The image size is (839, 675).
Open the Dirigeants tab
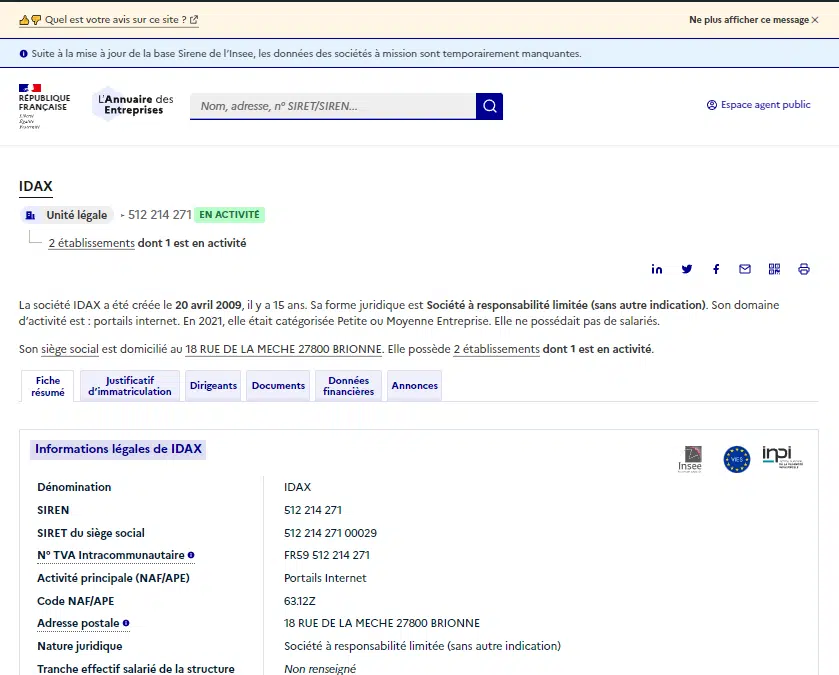[x=213, y=386]
